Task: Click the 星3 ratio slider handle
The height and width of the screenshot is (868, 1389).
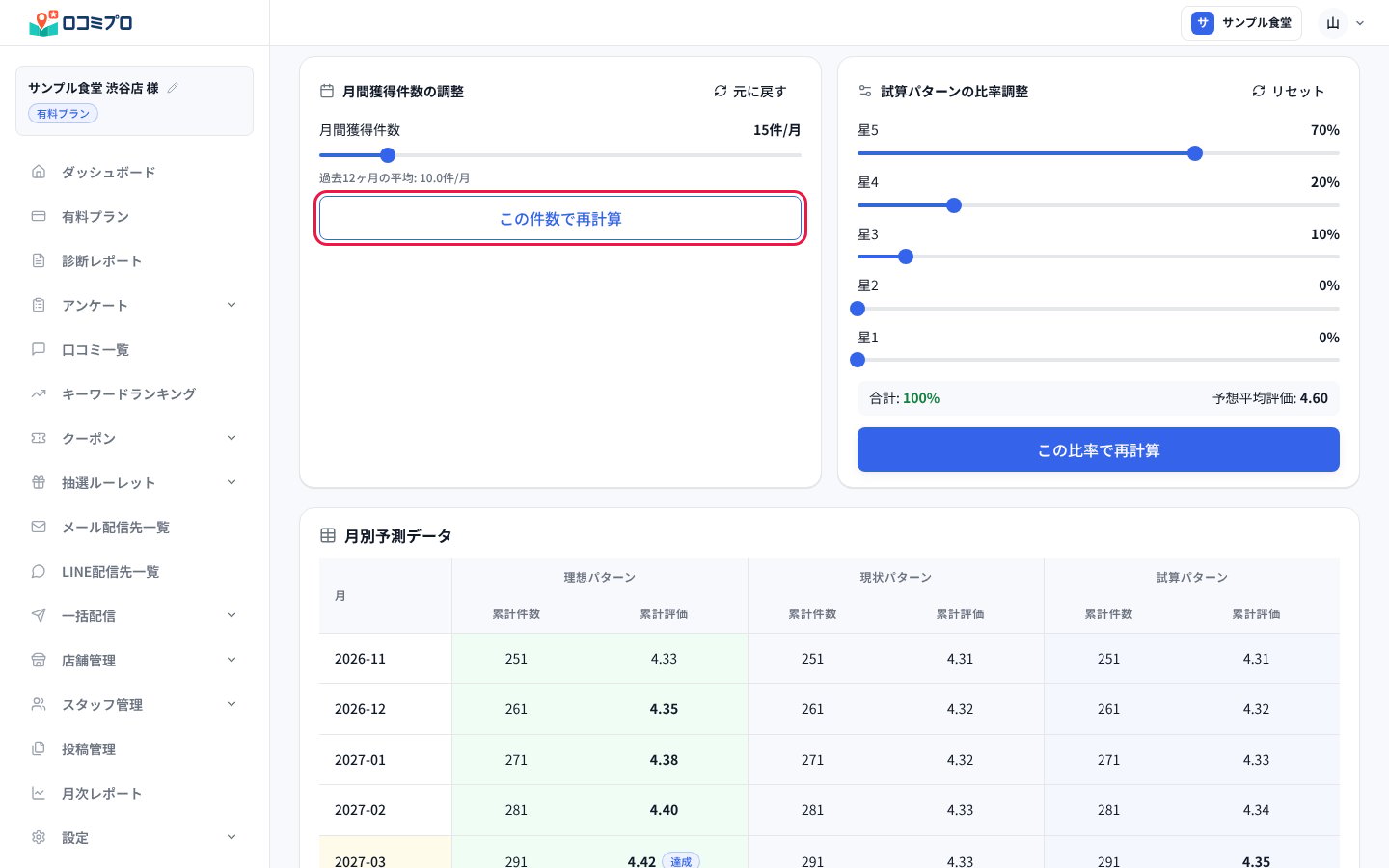Action: click(906, 257)
